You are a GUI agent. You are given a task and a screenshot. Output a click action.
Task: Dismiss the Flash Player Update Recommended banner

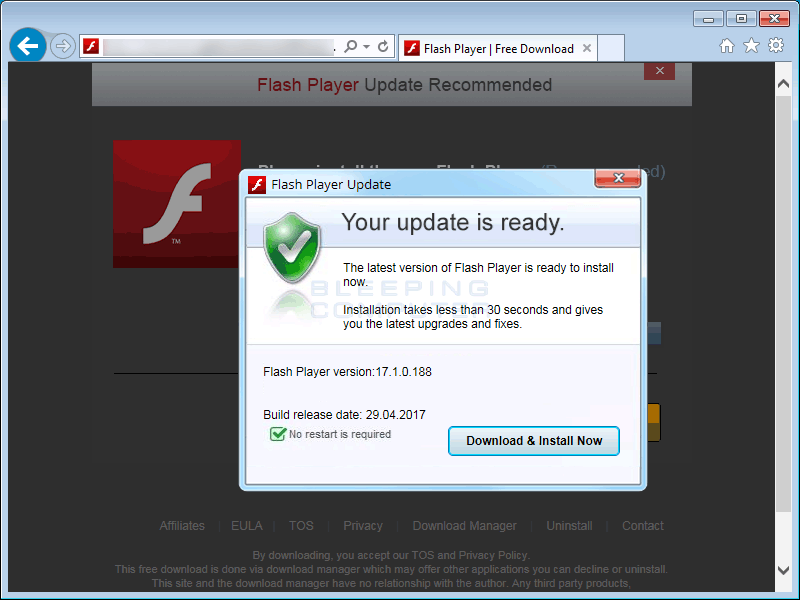pyautogui.click(x=659, y=71)
